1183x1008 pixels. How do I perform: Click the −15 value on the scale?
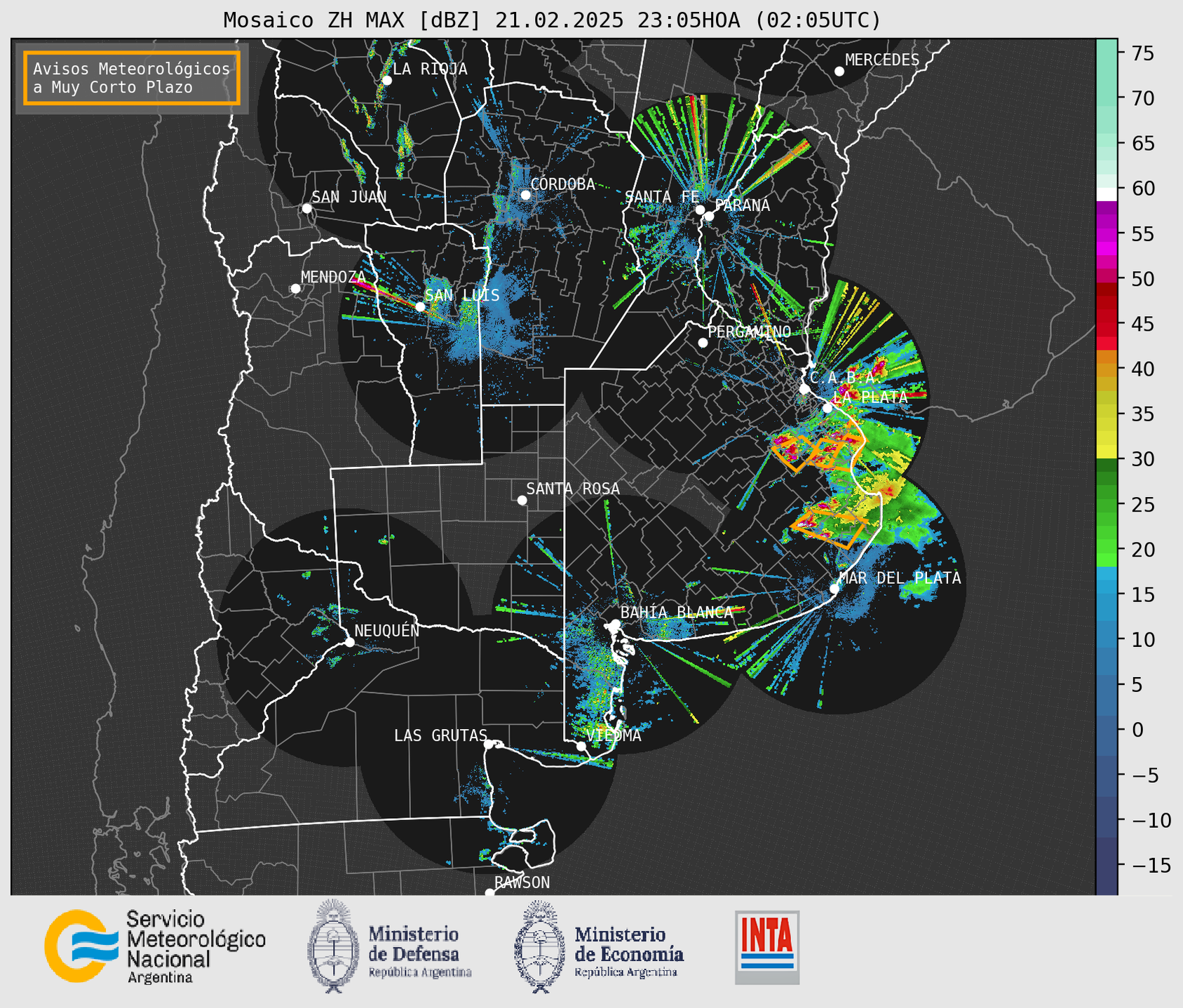point(1150,865)
